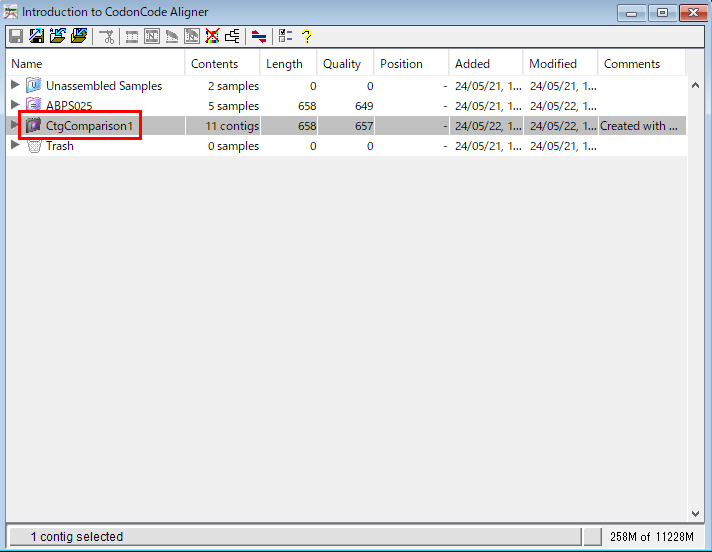Click the Trash bin icon
712x552 pixels.
tap(34, 146)
